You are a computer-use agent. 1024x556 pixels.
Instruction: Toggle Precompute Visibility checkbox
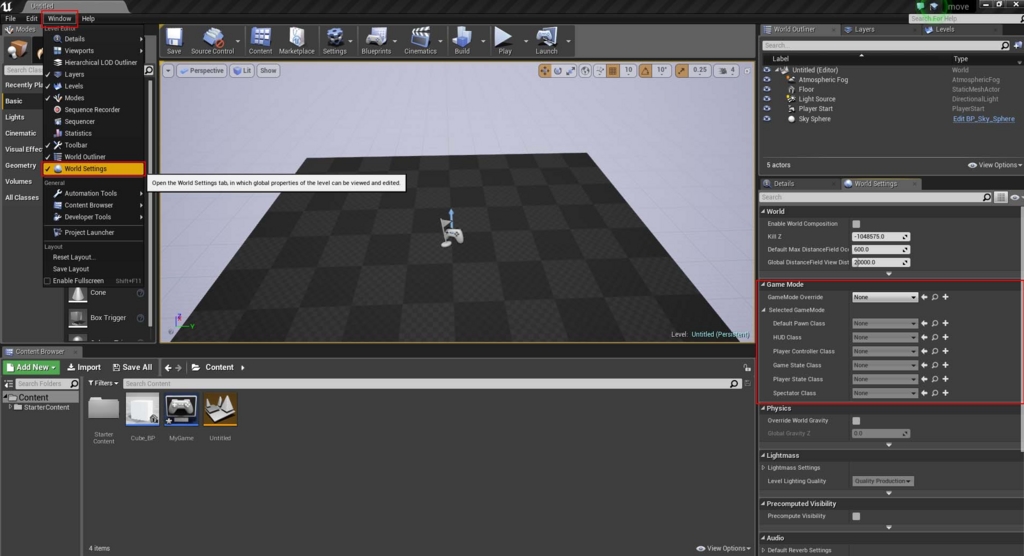(x=856, y=516)
